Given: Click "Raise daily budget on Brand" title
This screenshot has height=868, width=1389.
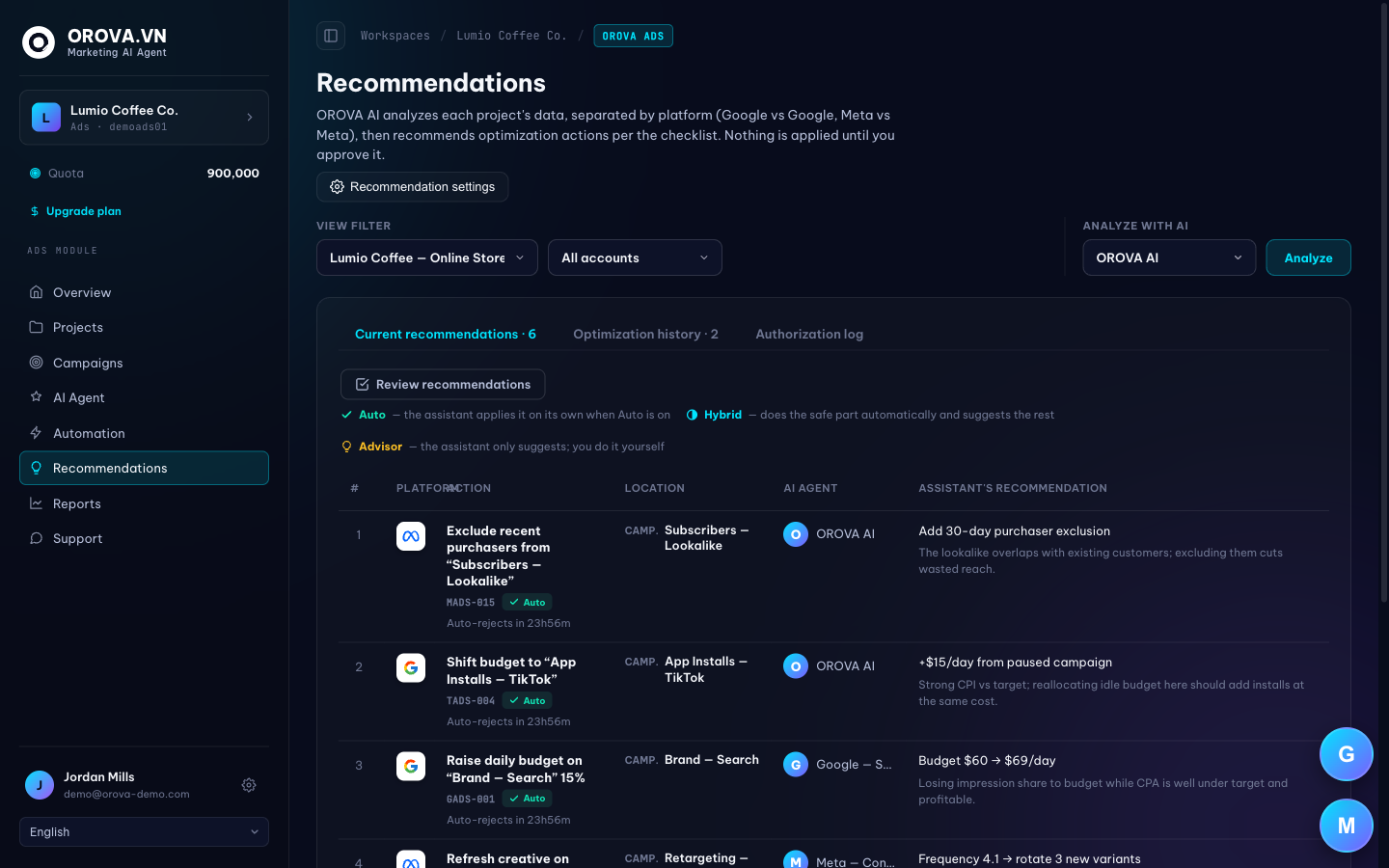Looking at the screenshot, I should tap(515, 769).
